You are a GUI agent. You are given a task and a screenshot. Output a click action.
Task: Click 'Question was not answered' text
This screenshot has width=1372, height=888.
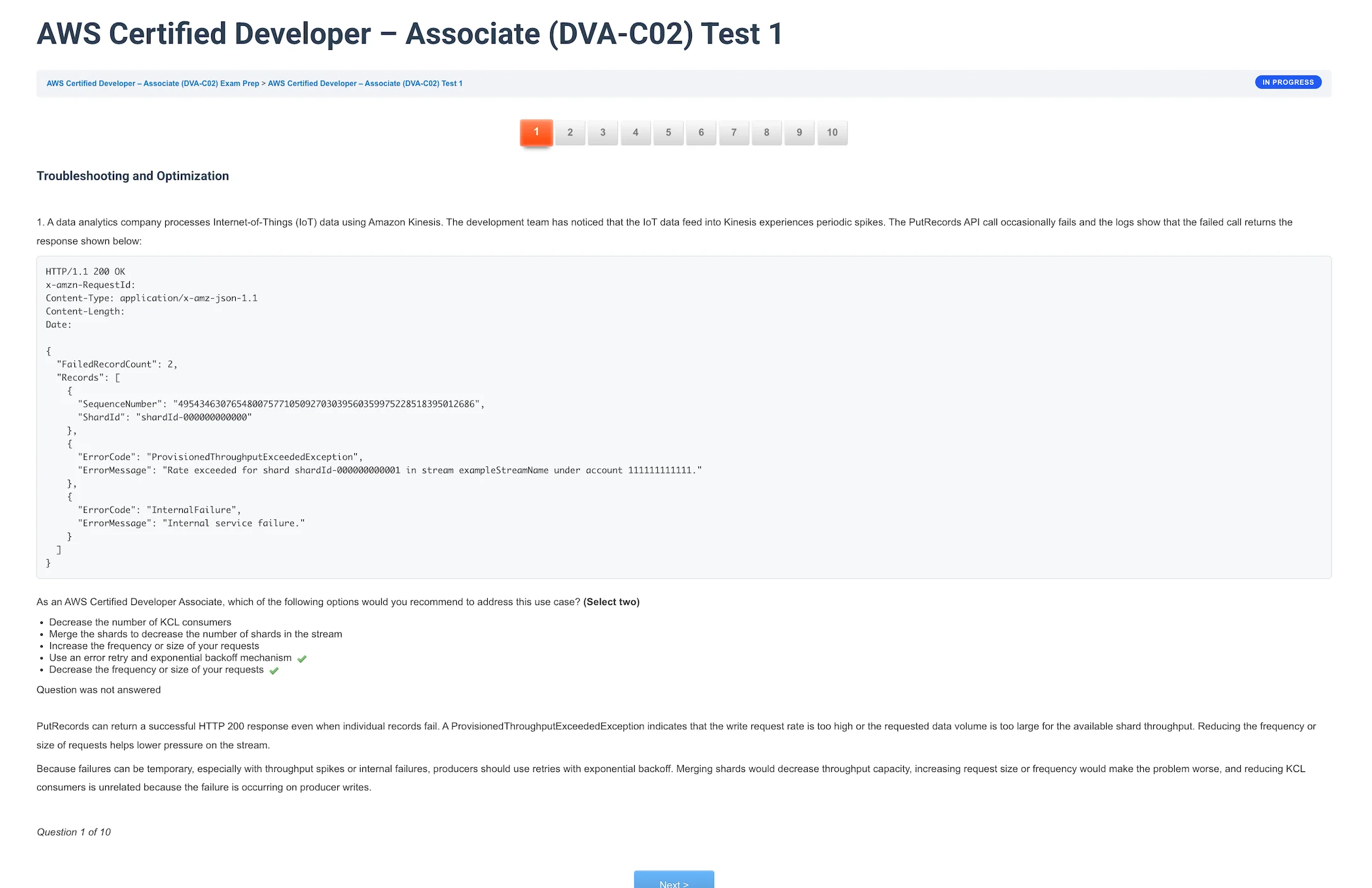tap(98, 690)
